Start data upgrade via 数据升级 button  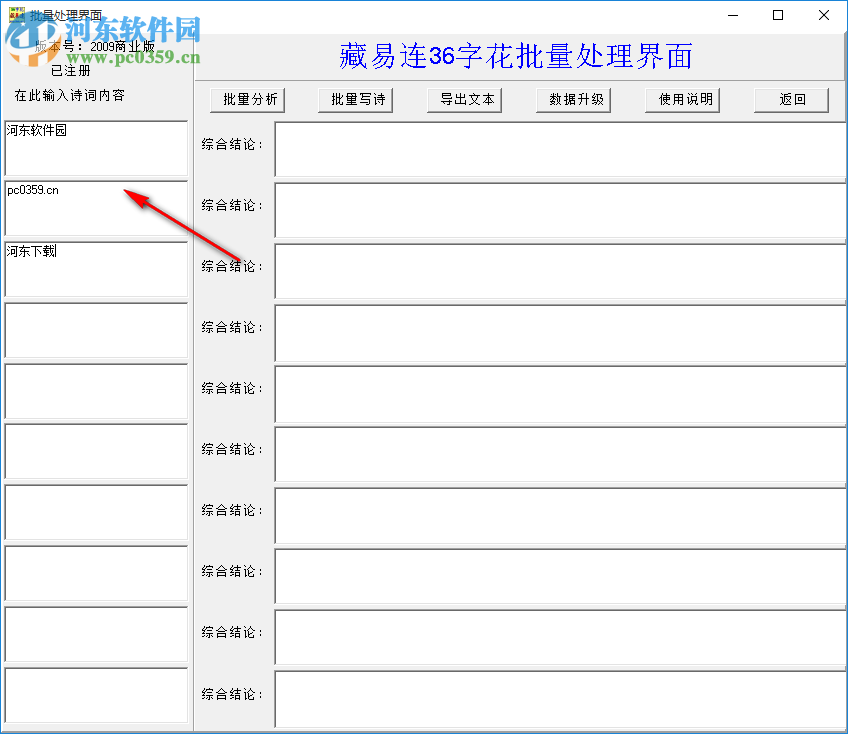(x=573, y=99)
